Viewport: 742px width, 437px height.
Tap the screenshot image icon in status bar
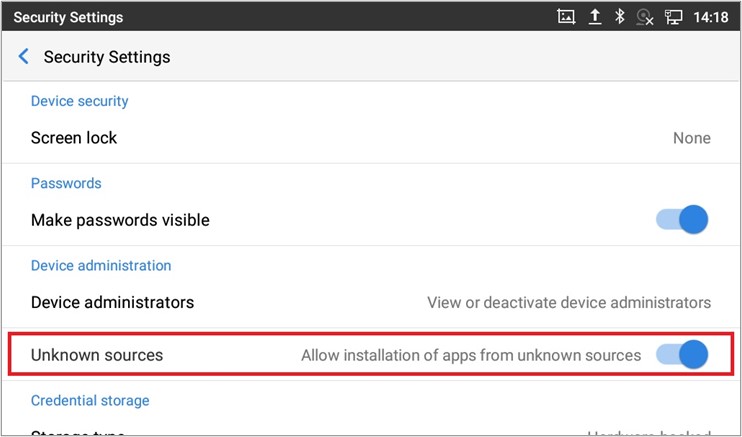click(x=566, y=17)
